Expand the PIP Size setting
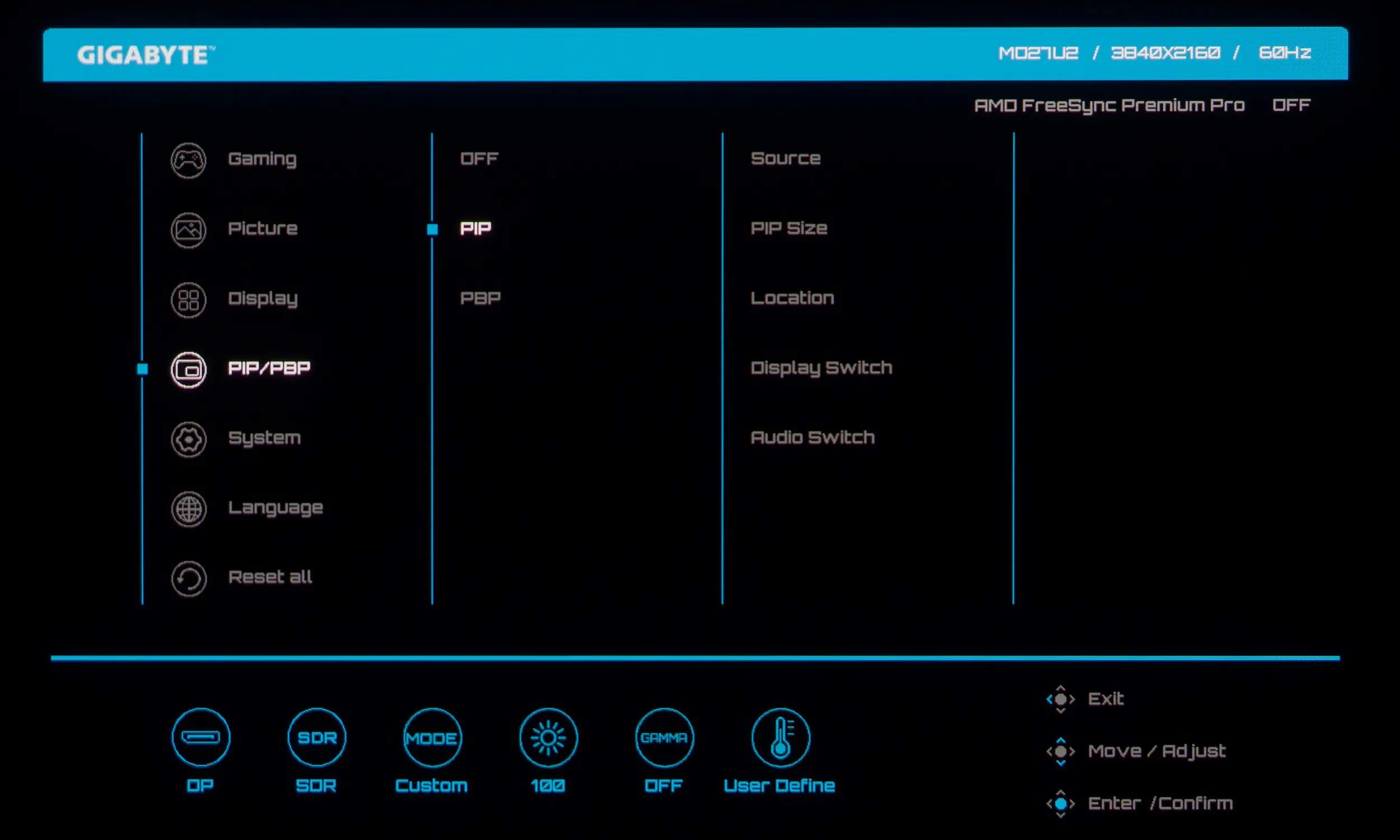 click(x=789, y=228)
